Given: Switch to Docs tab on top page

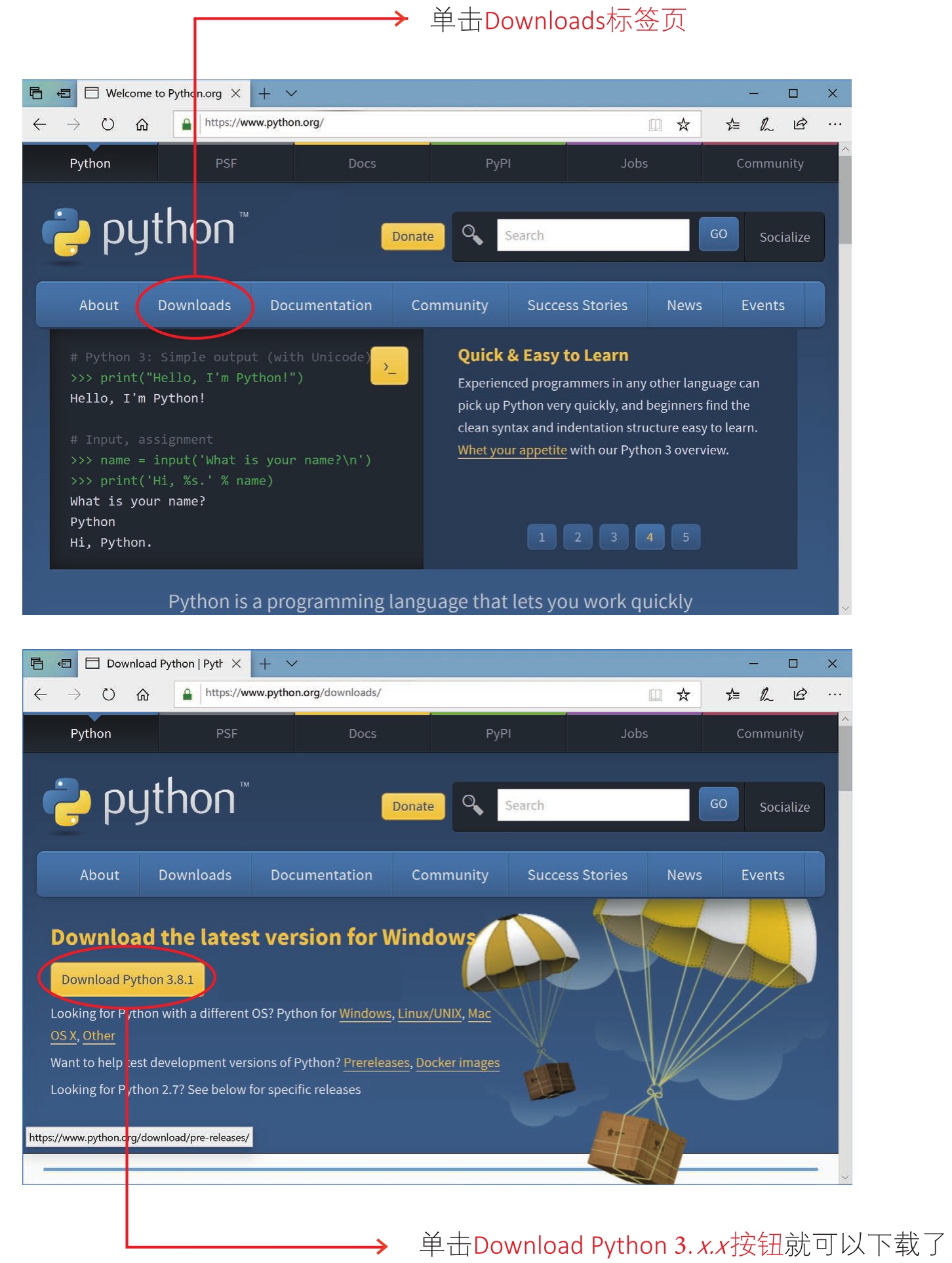Looking at the screenshot, I should click(x=362, y=163).
